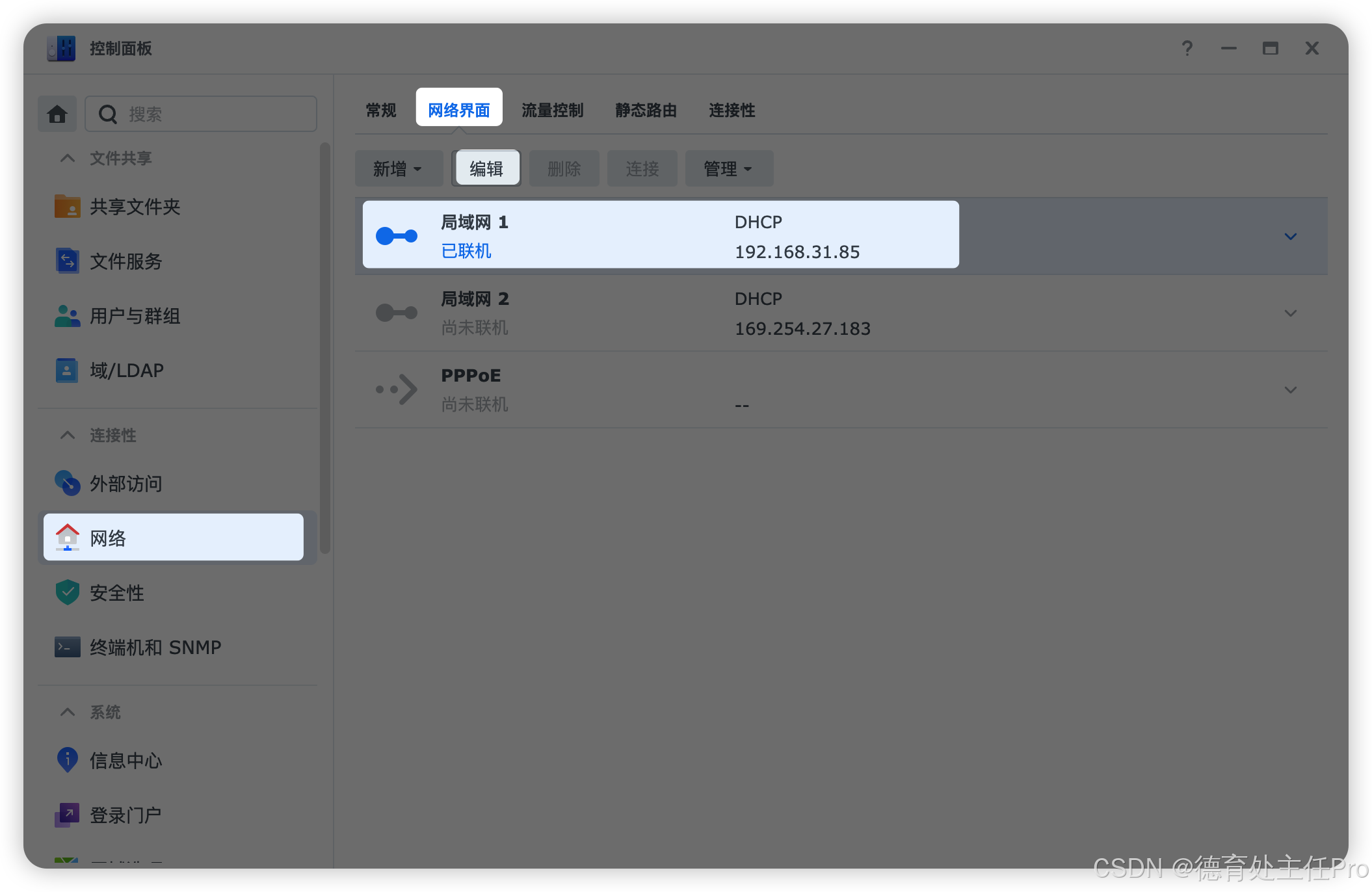Switch to the 静态路由 tab

point(646,111)
